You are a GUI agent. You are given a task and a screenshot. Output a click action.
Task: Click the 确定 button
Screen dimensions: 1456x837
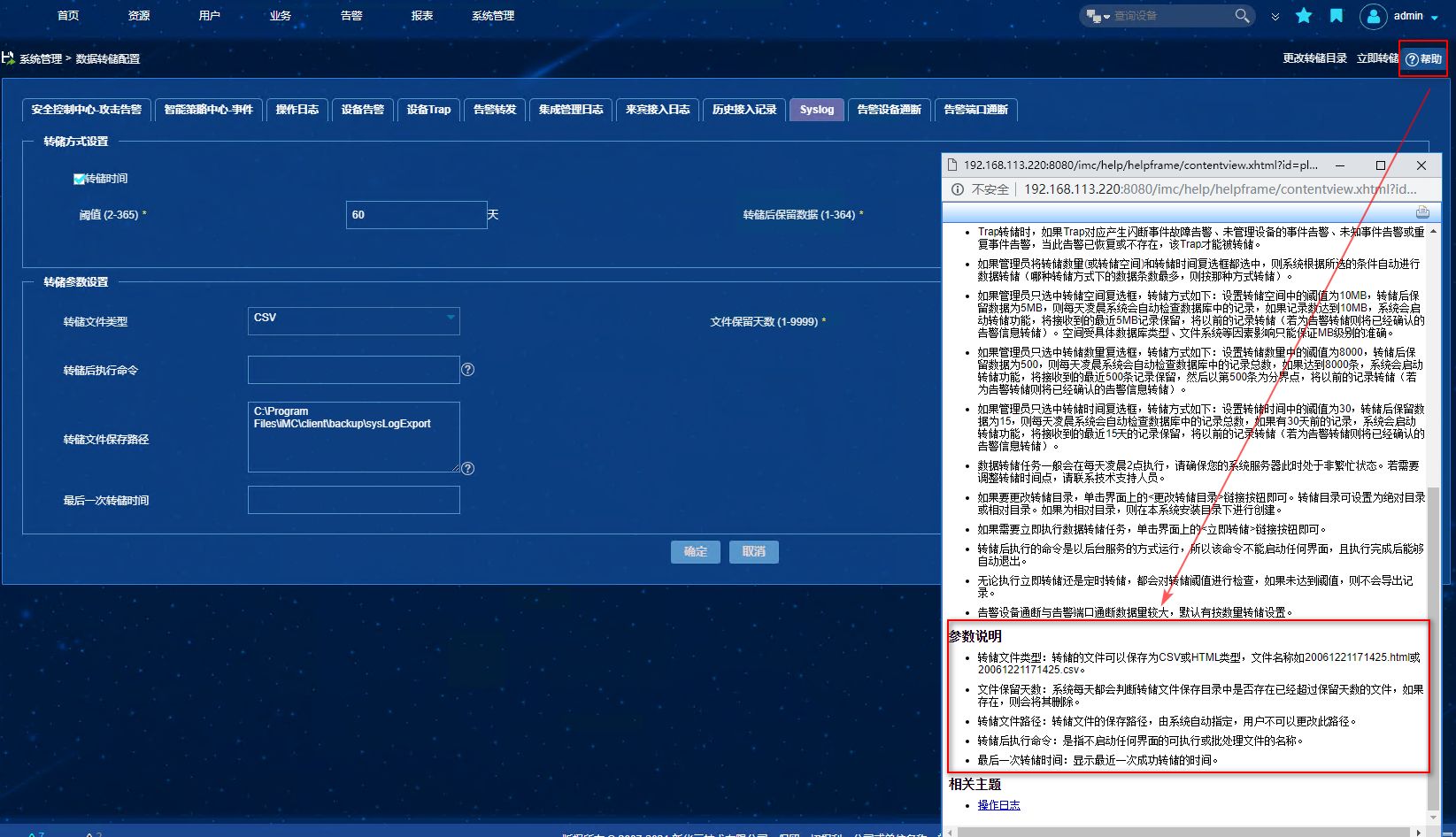(x=696, y=552)
